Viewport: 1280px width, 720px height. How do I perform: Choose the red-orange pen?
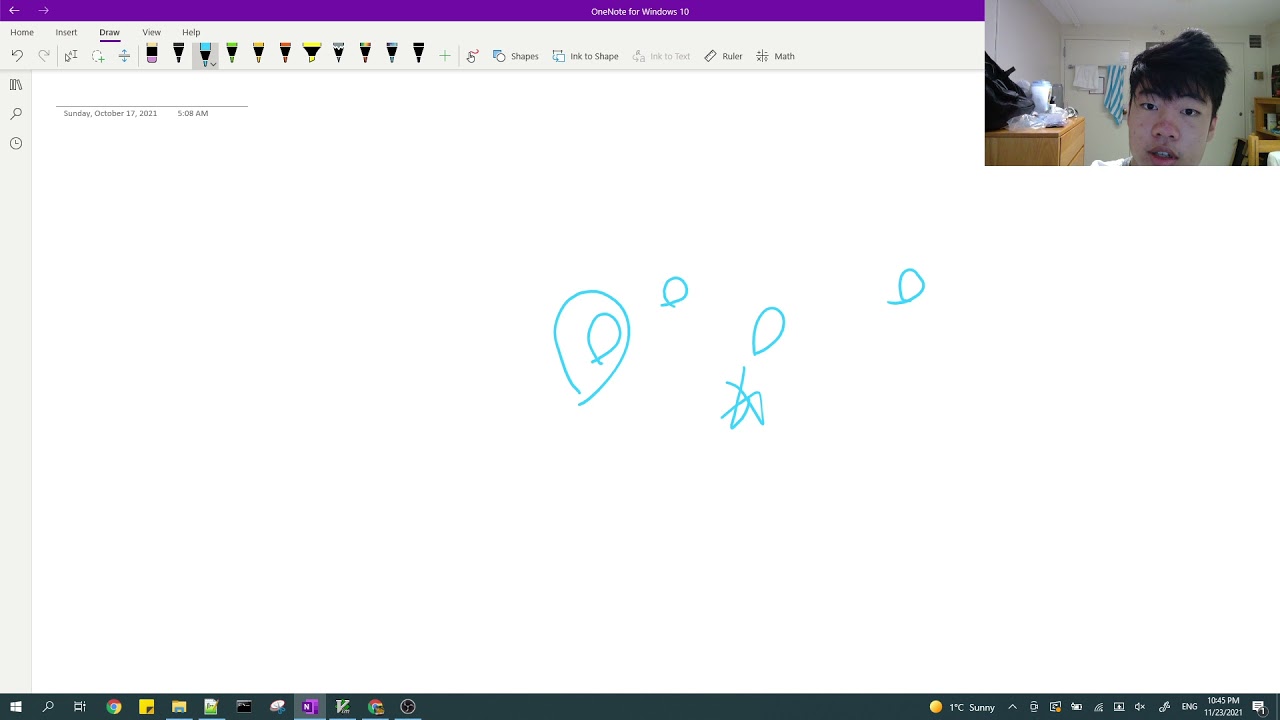(285, 54)
